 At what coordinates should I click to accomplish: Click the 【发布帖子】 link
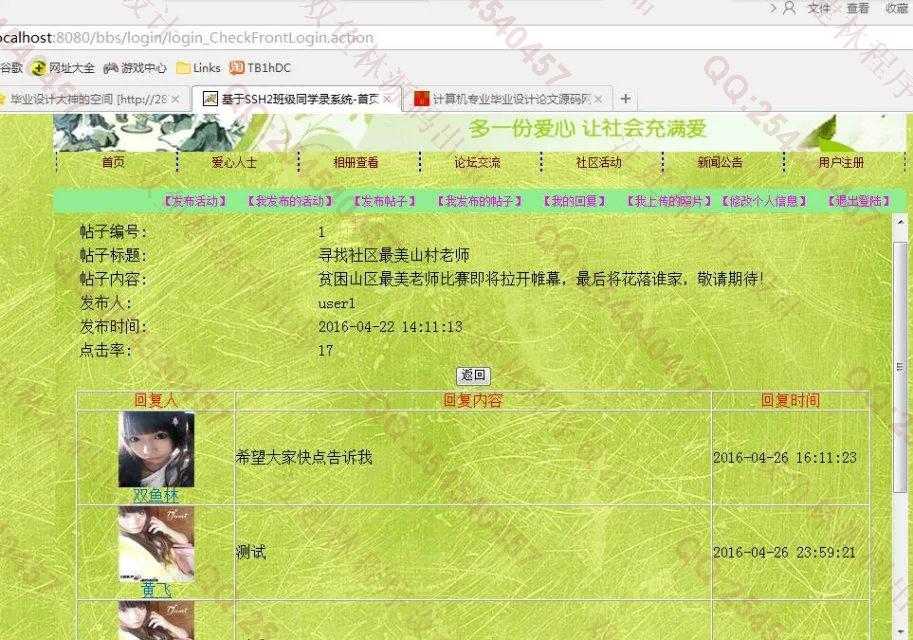coord(385,201)
